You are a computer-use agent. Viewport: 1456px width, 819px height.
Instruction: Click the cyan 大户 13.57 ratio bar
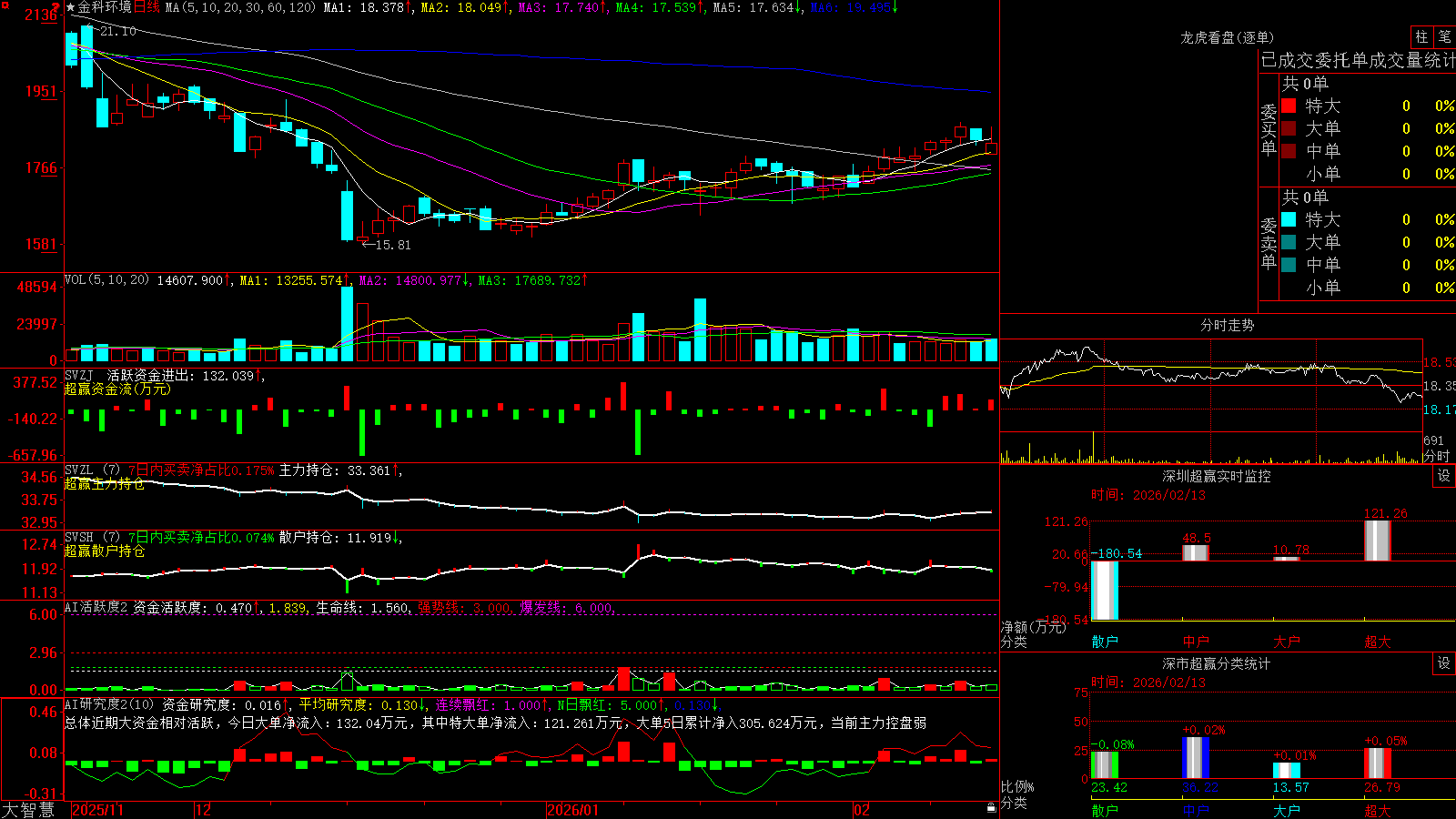[x=1287, y=770]
